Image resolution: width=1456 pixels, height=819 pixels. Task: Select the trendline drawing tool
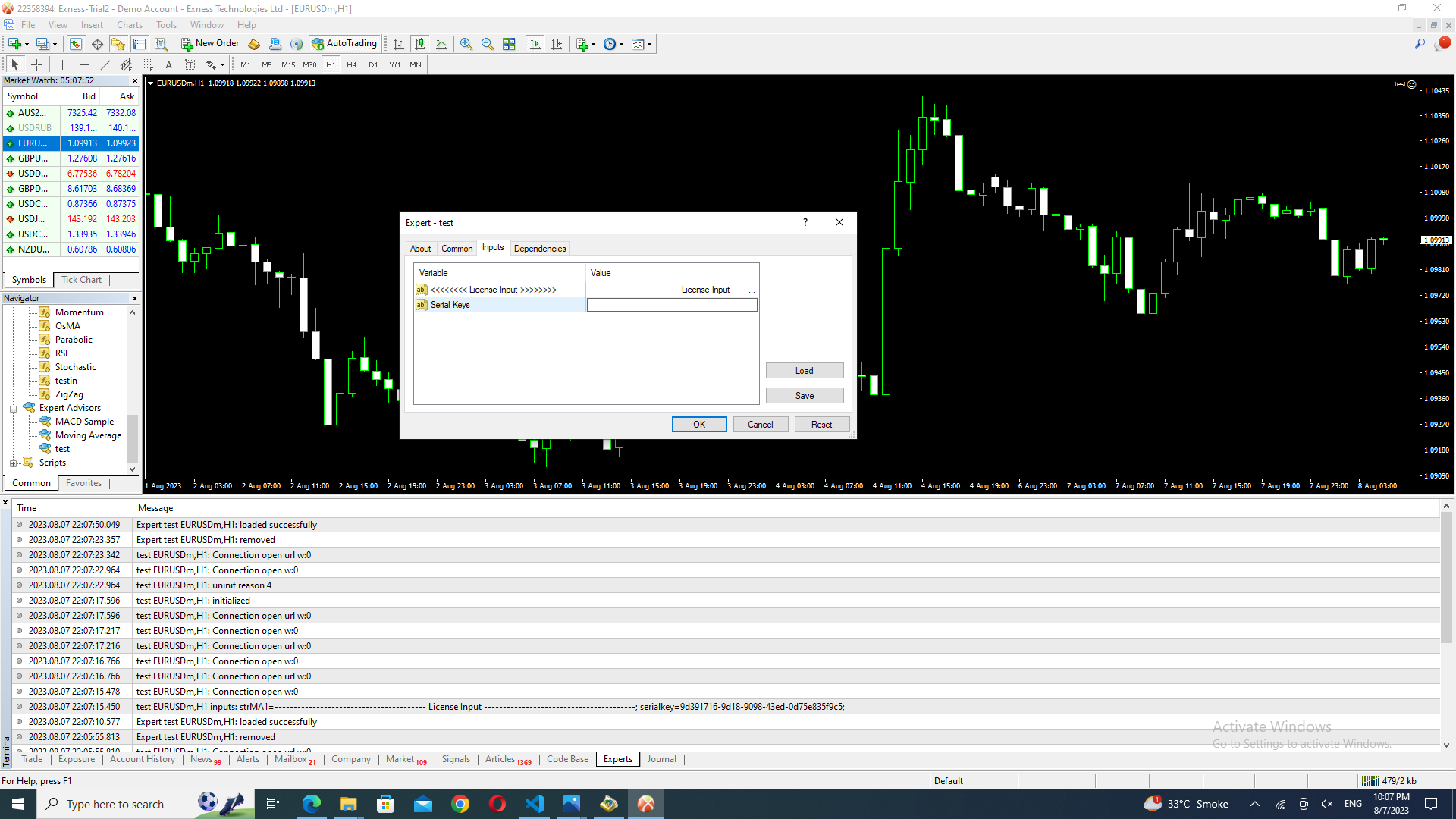pyautogui.click(x=105, y=64)
